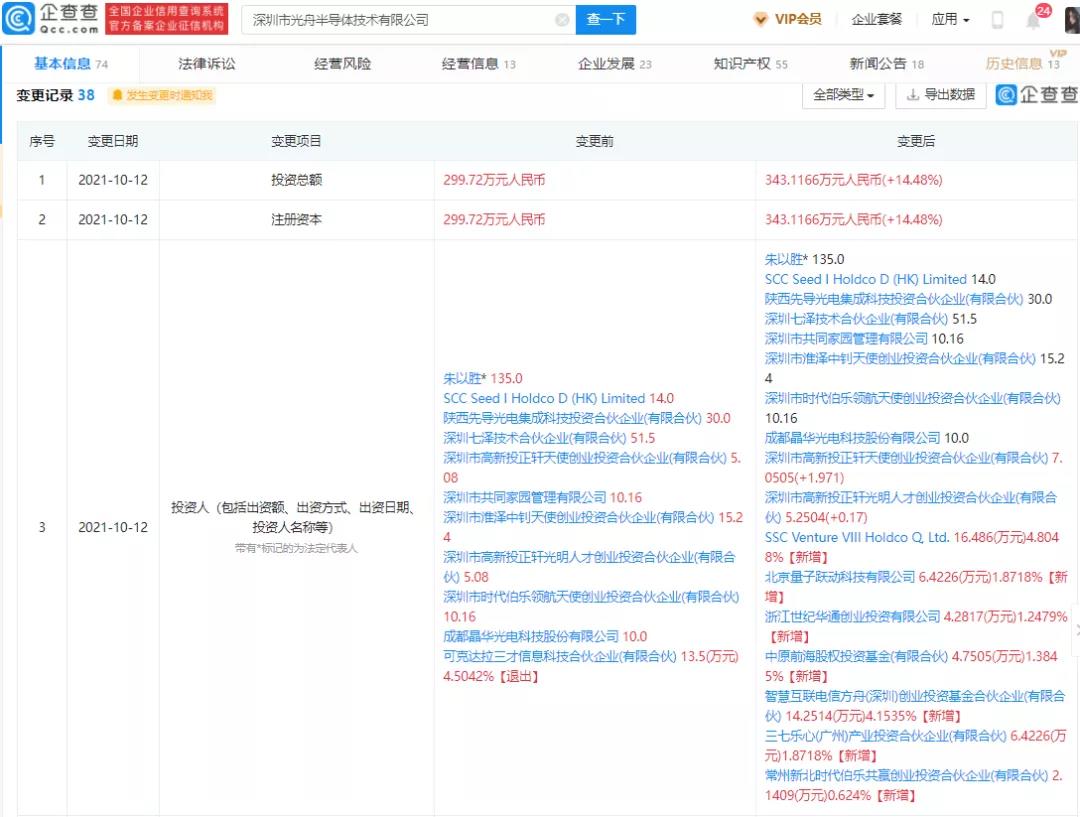Click 343.1166万元人民币 value in 投资总额 row
This screenshot has height=817, width=1080.
tap(853, 180)
